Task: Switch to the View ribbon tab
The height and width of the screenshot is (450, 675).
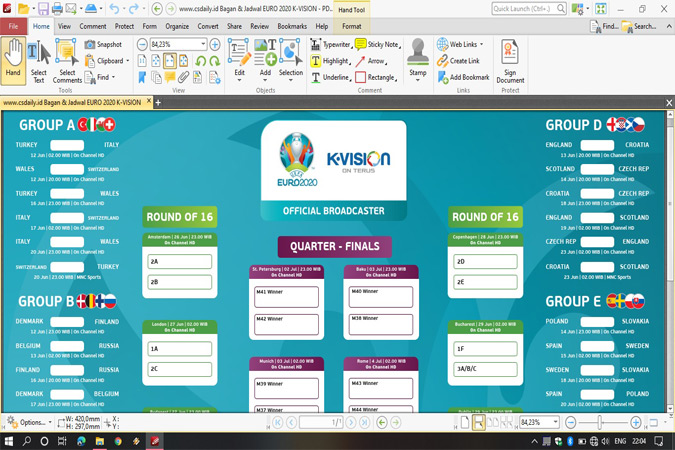Action: [65, 26]
